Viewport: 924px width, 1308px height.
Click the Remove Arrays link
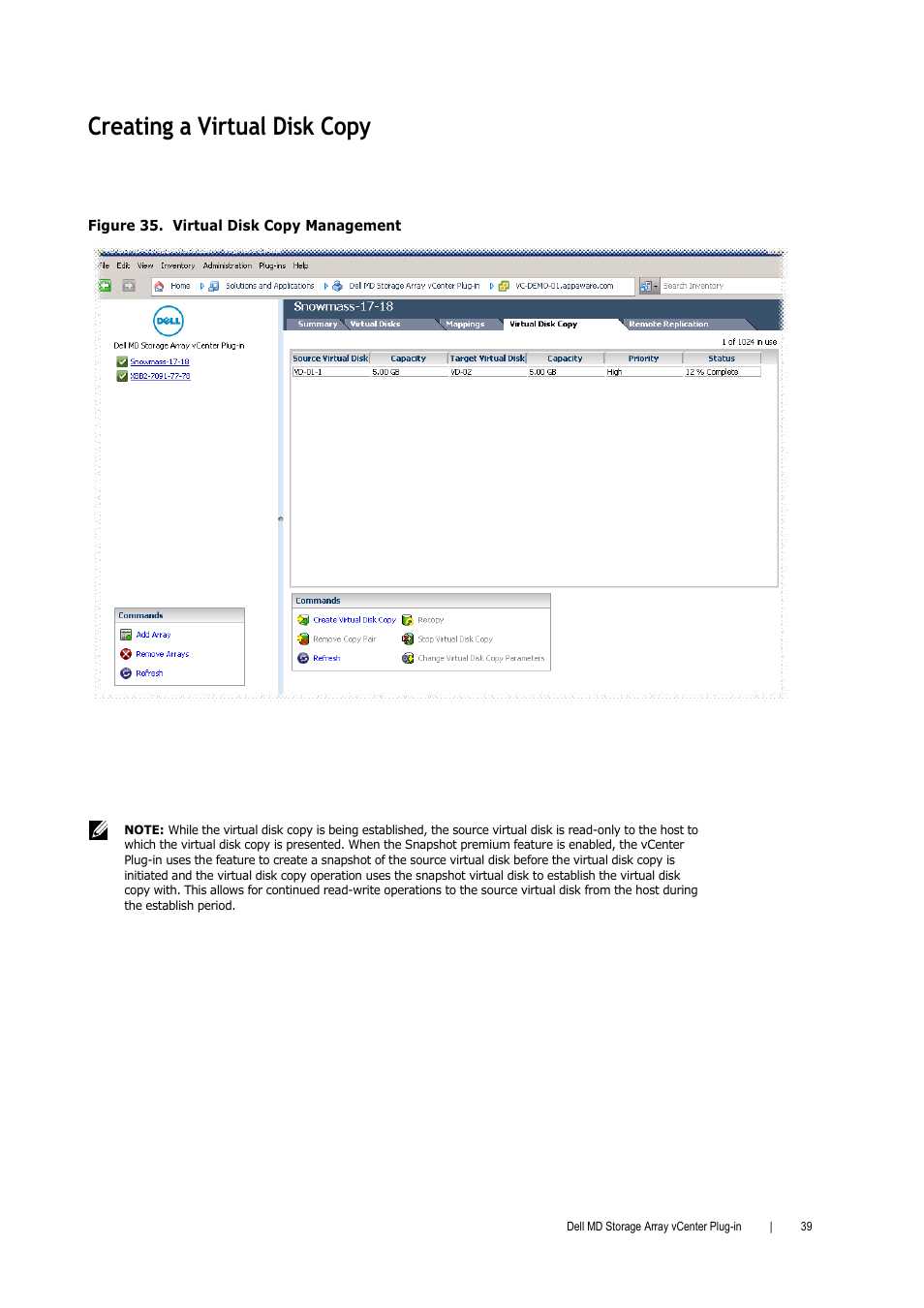tap(163, 654)
